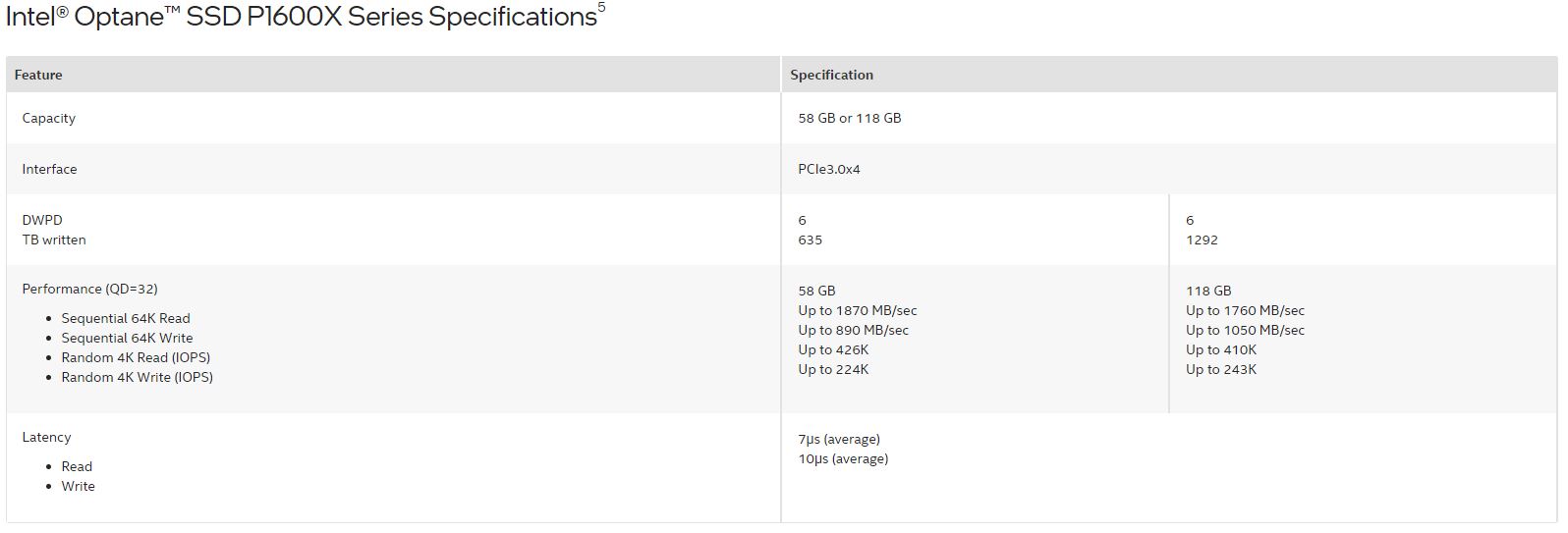
Task: Click the Latency feature label
Action: (x=46, y=437)
